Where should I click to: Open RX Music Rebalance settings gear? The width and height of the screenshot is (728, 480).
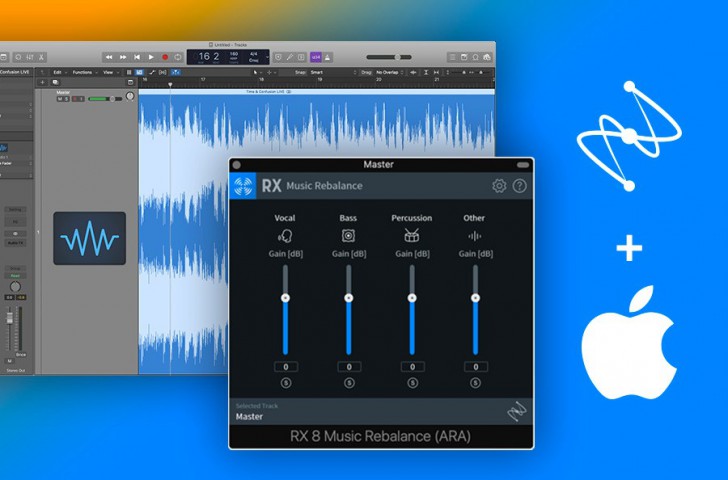(x=499, y=186)
